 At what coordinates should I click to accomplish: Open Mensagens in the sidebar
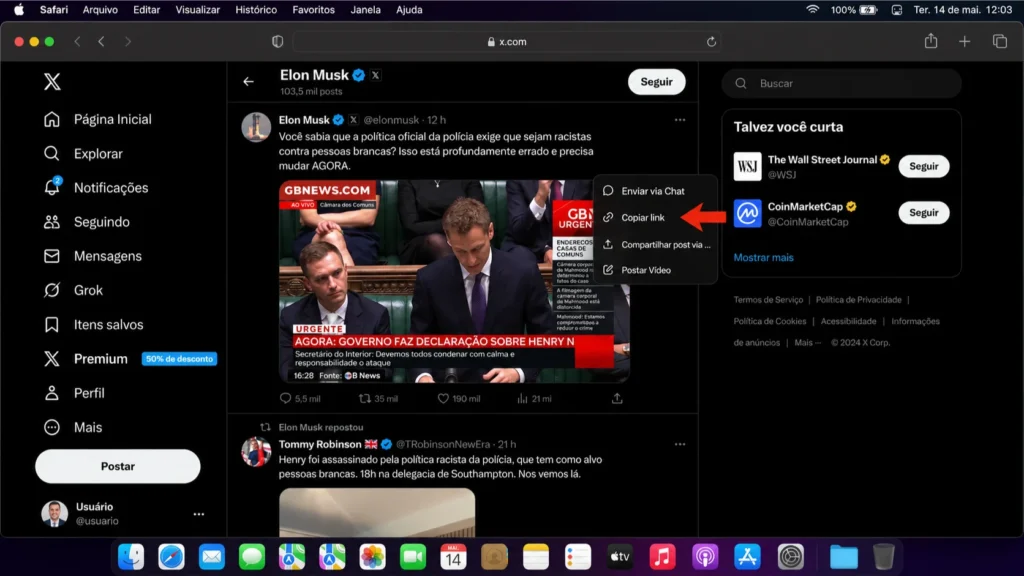pyautogui.click(x=93, y=256)
